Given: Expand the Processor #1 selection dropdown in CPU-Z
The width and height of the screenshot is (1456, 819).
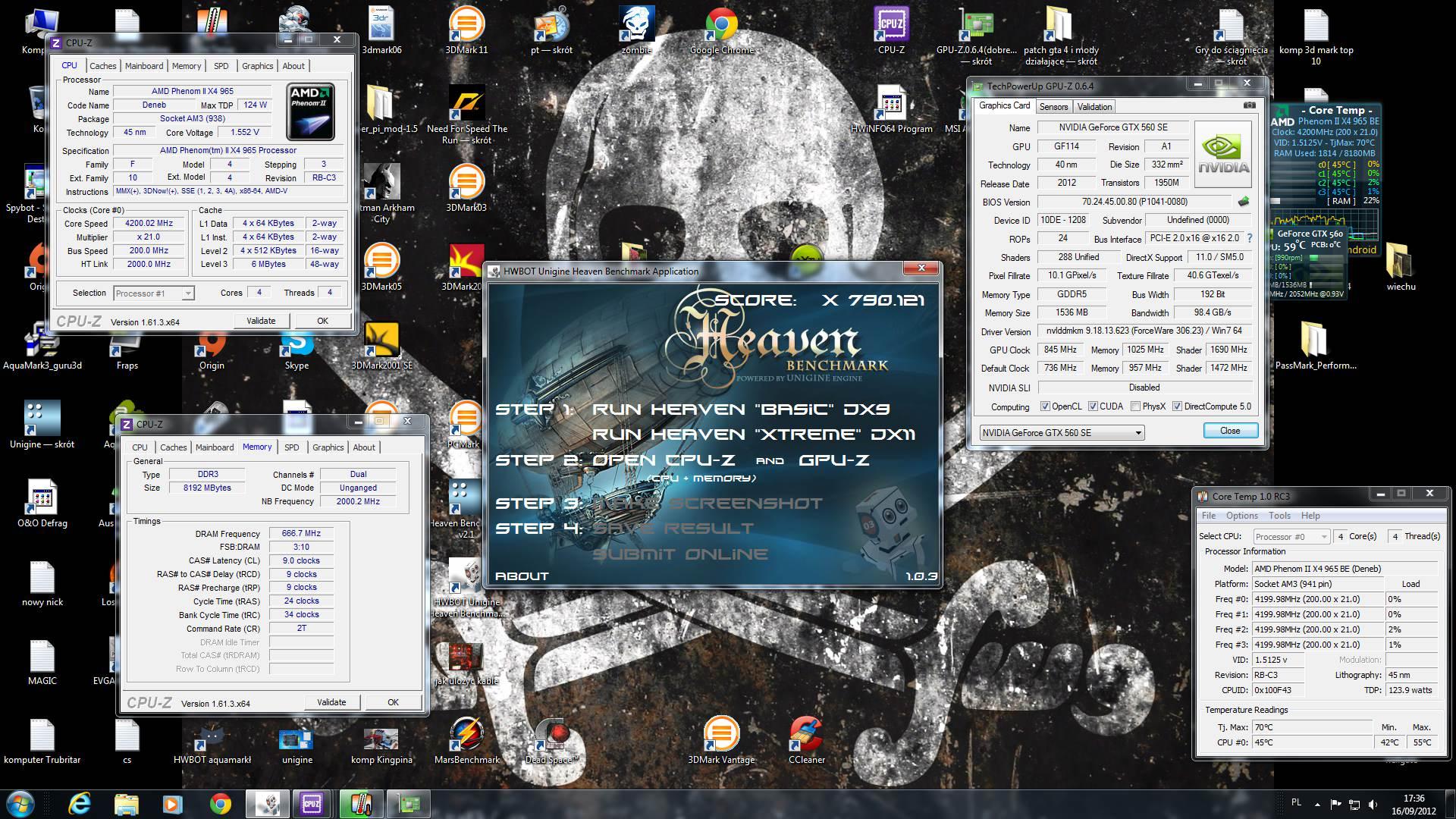Looking at the screenshot, I should point(187,293).
